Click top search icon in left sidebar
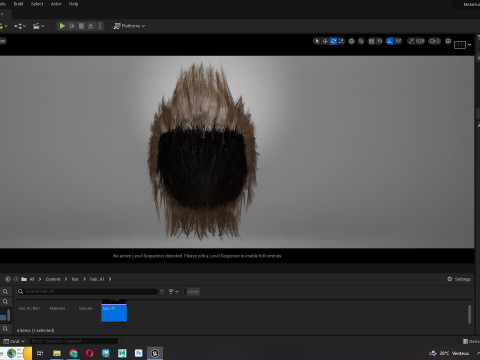The height and width of the screenshot is (360, 480). click(5, 292)
